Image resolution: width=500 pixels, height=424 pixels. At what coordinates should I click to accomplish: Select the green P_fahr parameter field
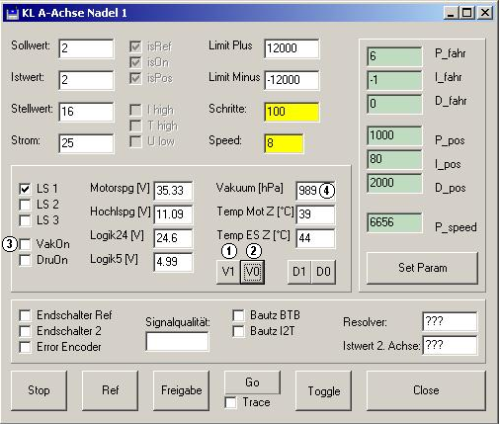click(394, 56)
